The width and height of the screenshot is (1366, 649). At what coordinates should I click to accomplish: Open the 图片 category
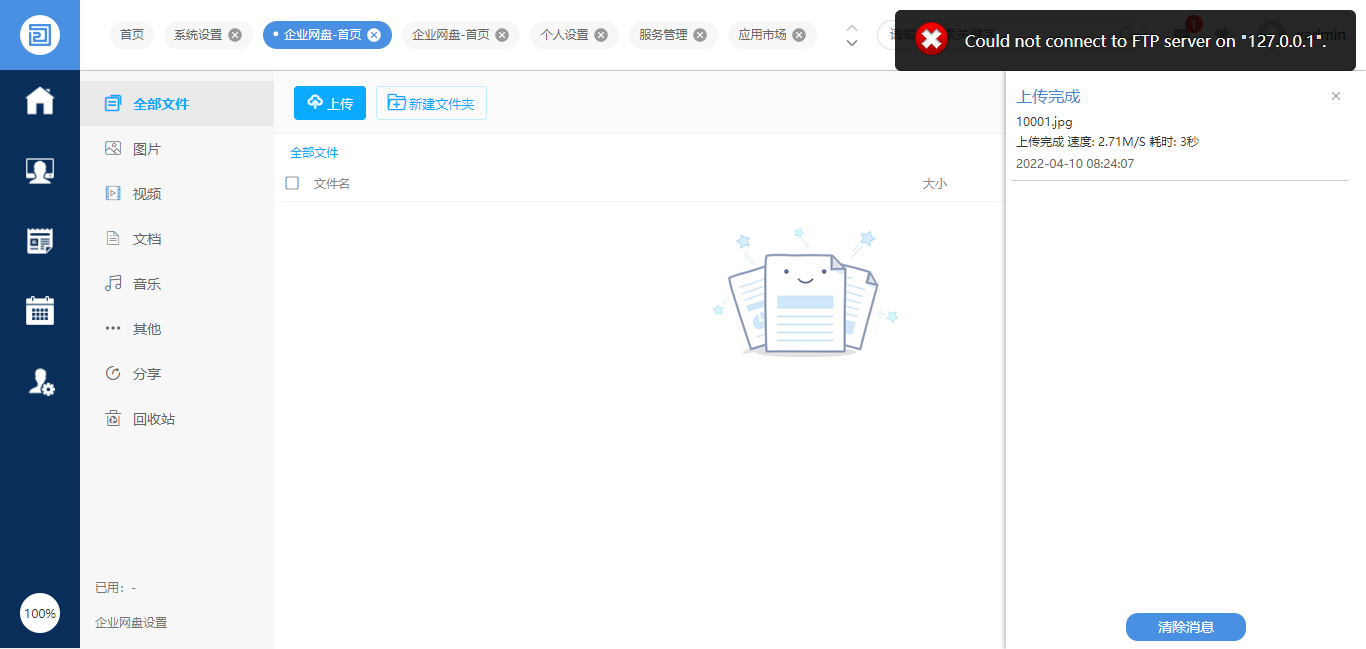177,149
